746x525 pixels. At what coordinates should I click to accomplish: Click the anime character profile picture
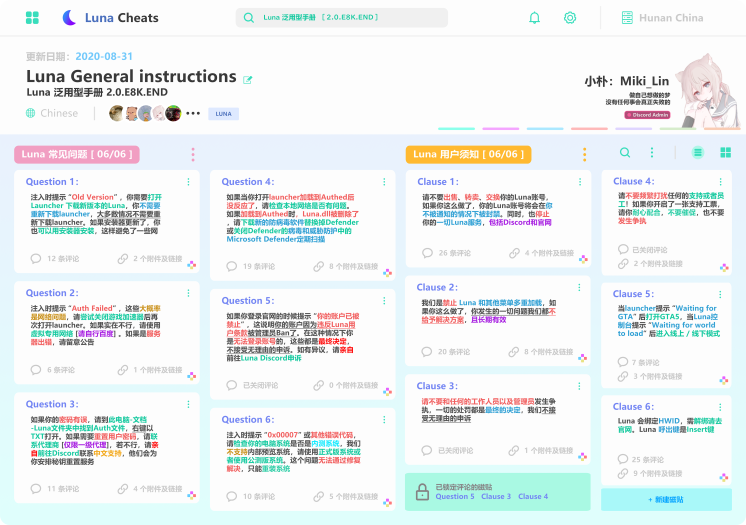click(707, 90)
